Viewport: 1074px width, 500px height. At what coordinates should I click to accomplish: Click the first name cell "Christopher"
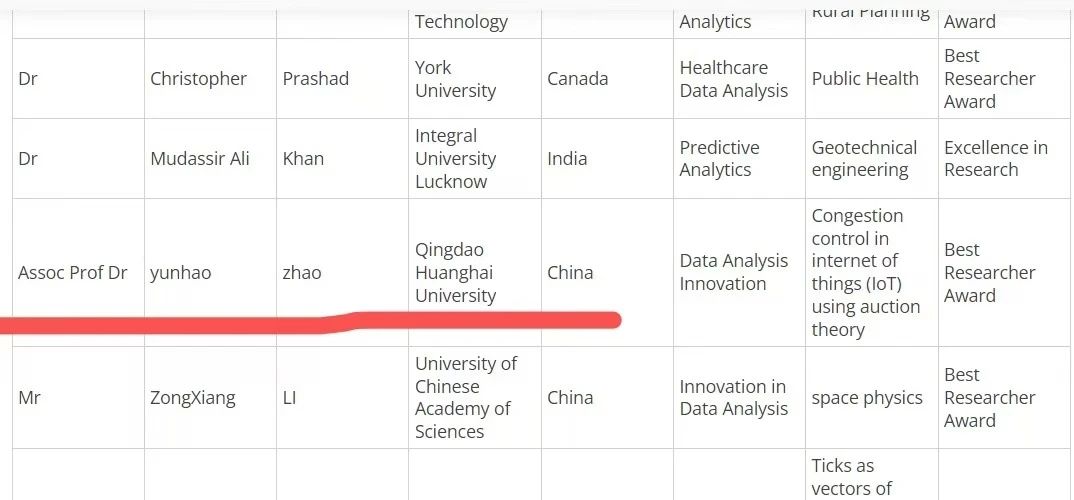[198, 79]
